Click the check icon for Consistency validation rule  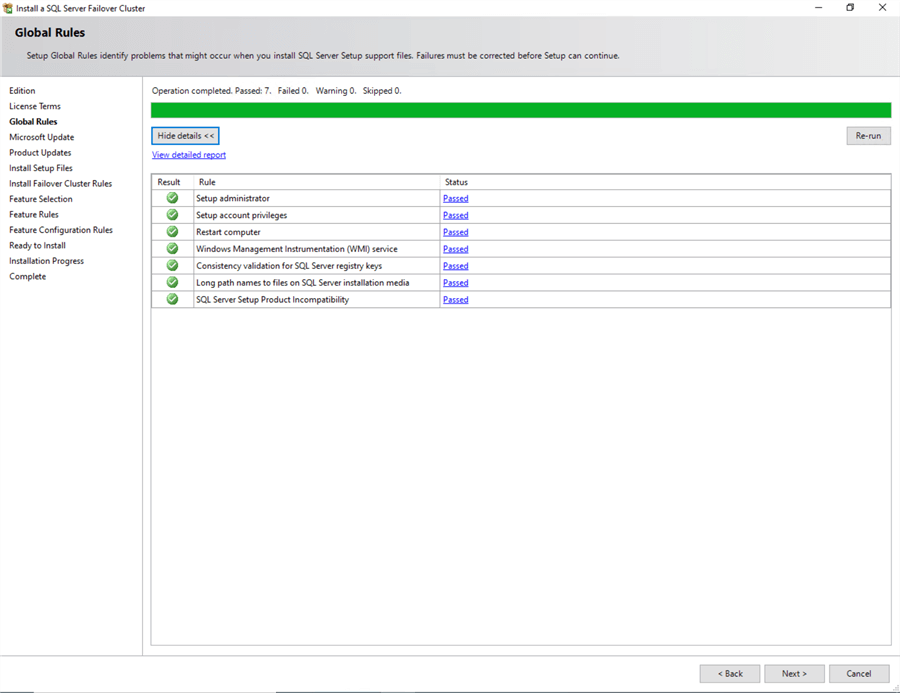[172, 265]
